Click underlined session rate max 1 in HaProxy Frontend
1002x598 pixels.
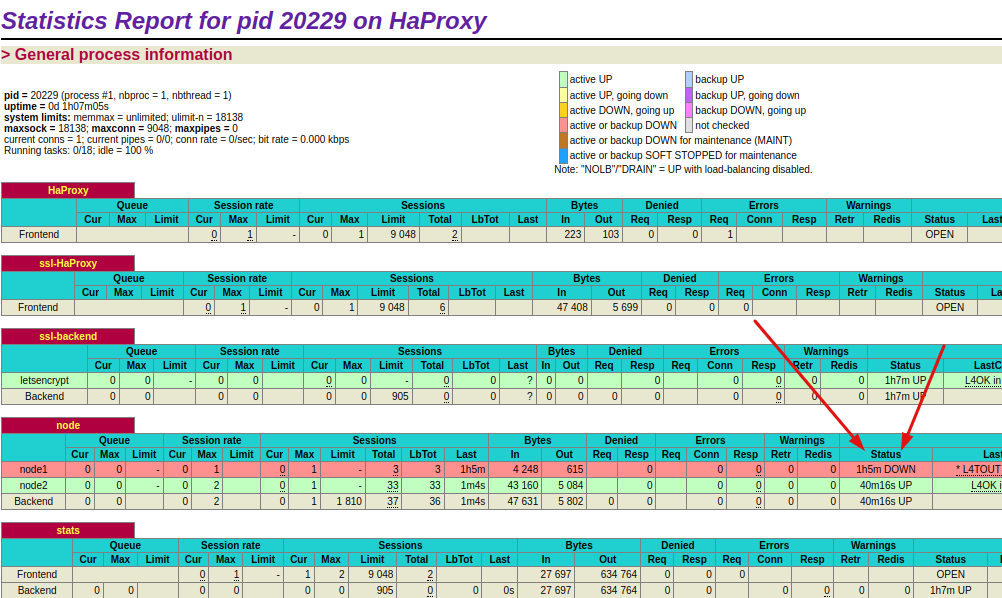point(250,234)
